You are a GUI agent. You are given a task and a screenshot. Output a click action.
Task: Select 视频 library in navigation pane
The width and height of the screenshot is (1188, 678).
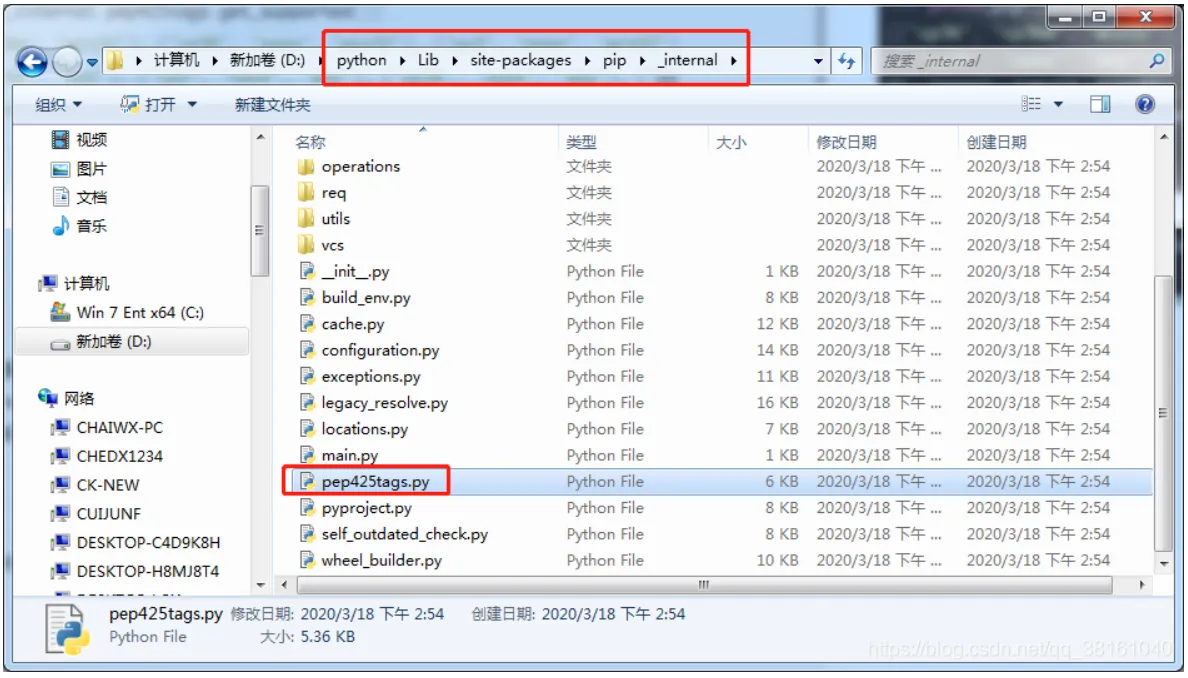click(80, 139)
